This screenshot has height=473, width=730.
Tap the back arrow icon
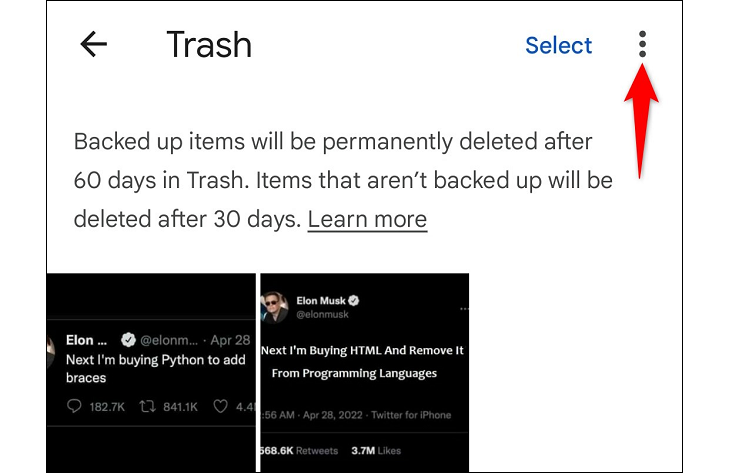(x=93, y=45)
